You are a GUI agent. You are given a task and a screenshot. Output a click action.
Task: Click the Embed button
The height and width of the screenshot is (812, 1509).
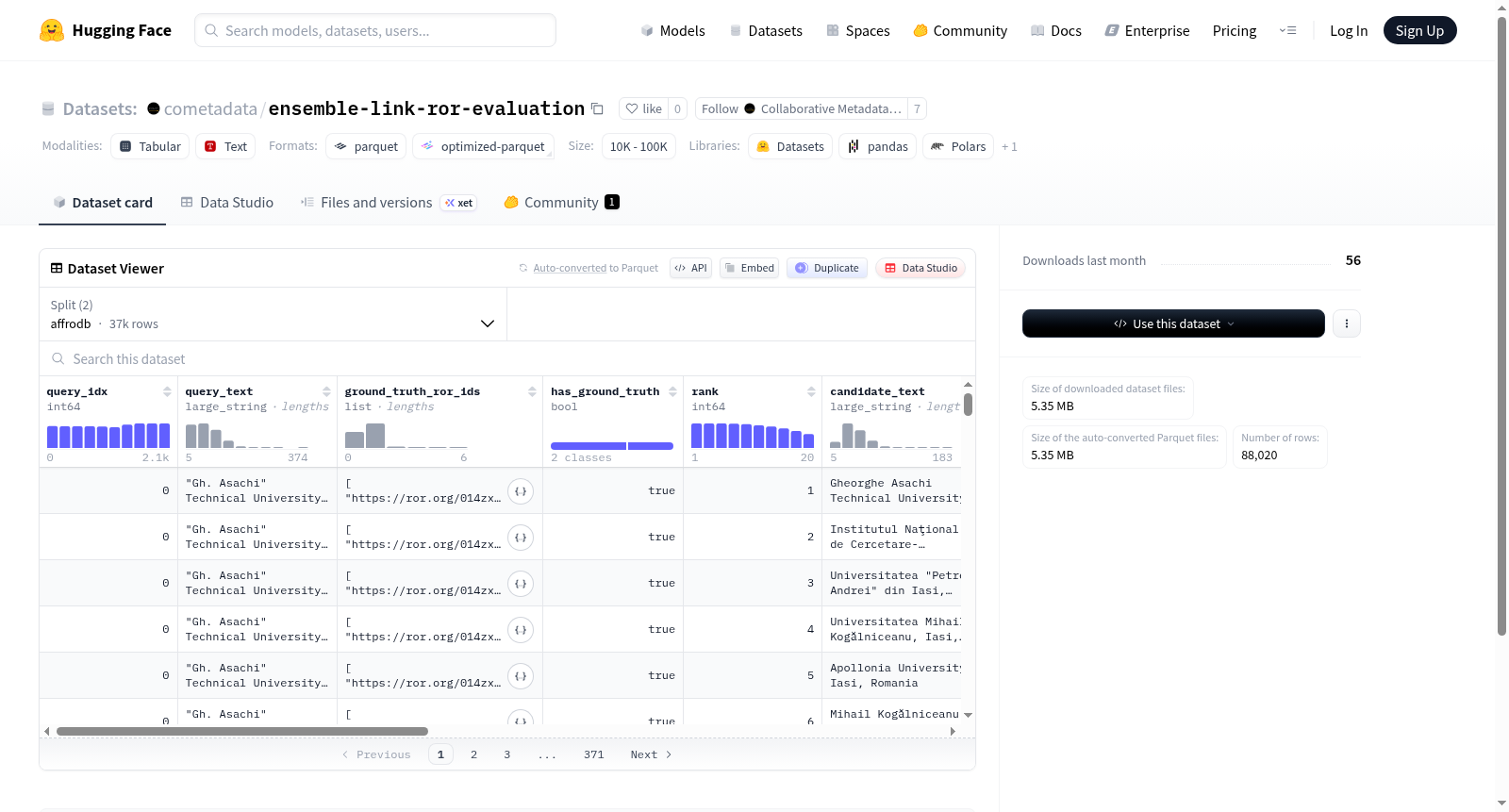coord(749,268)
